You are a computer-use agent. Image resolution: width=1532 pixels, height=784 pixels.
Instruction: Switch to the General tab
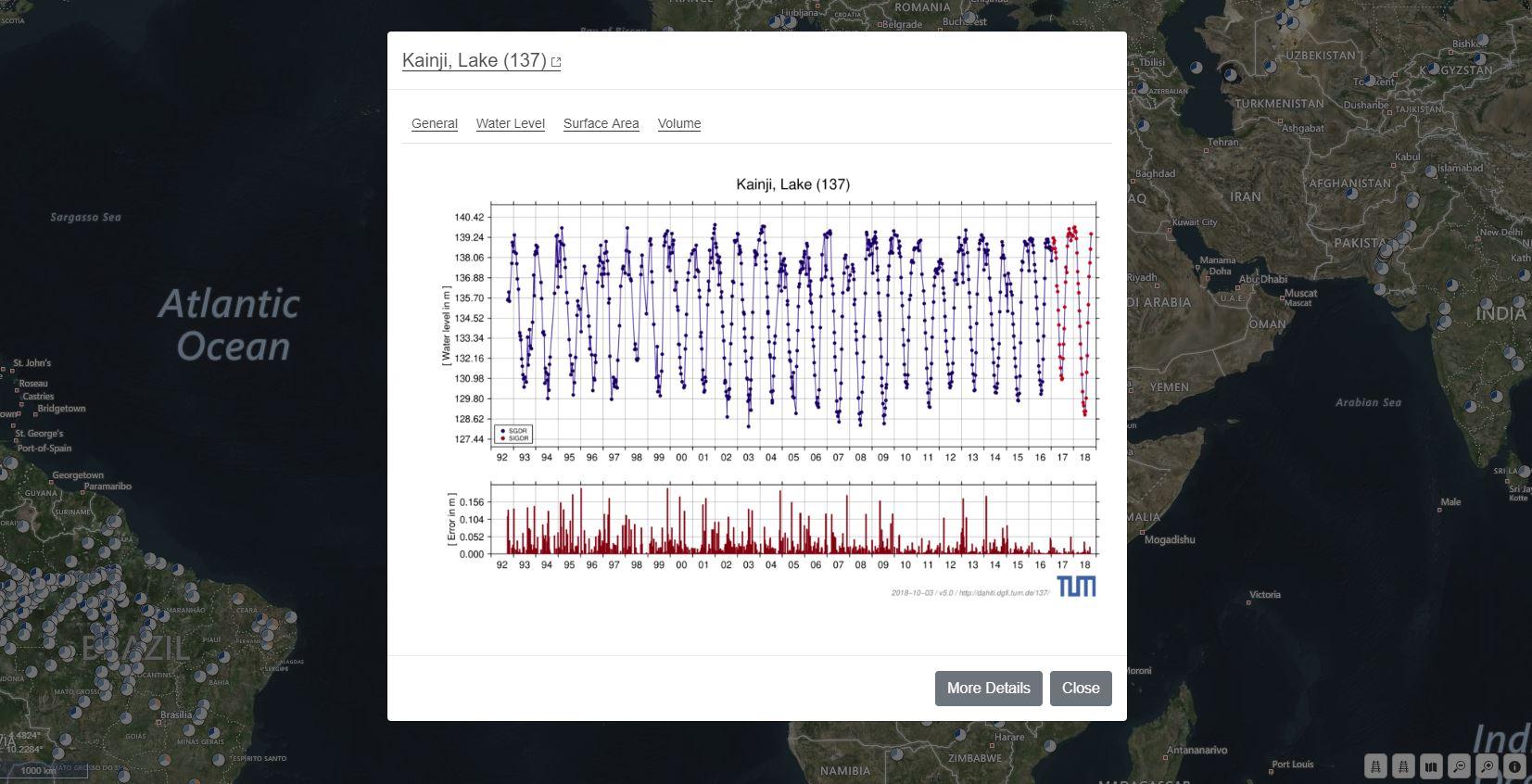click(435, 123)
